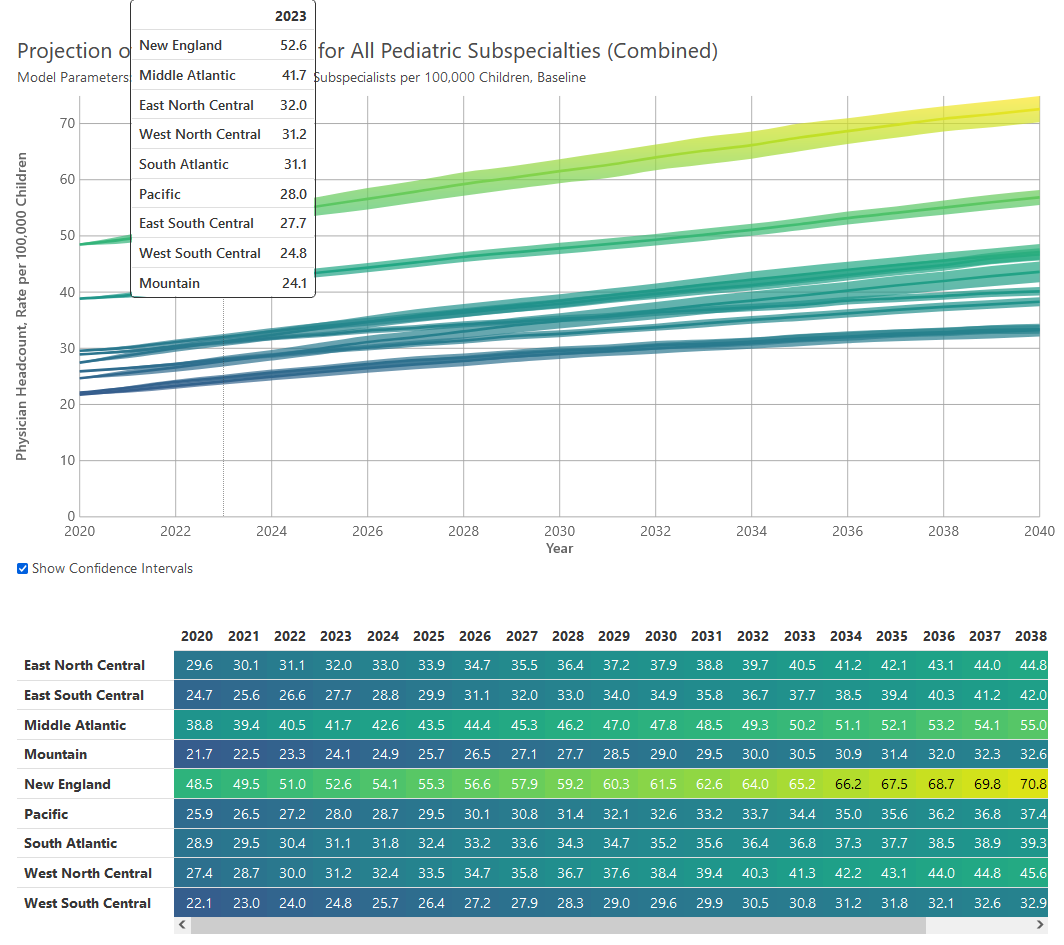Click the West South Central row header
This screenshot has height=945, width=1064.
(x=88, y=903)
